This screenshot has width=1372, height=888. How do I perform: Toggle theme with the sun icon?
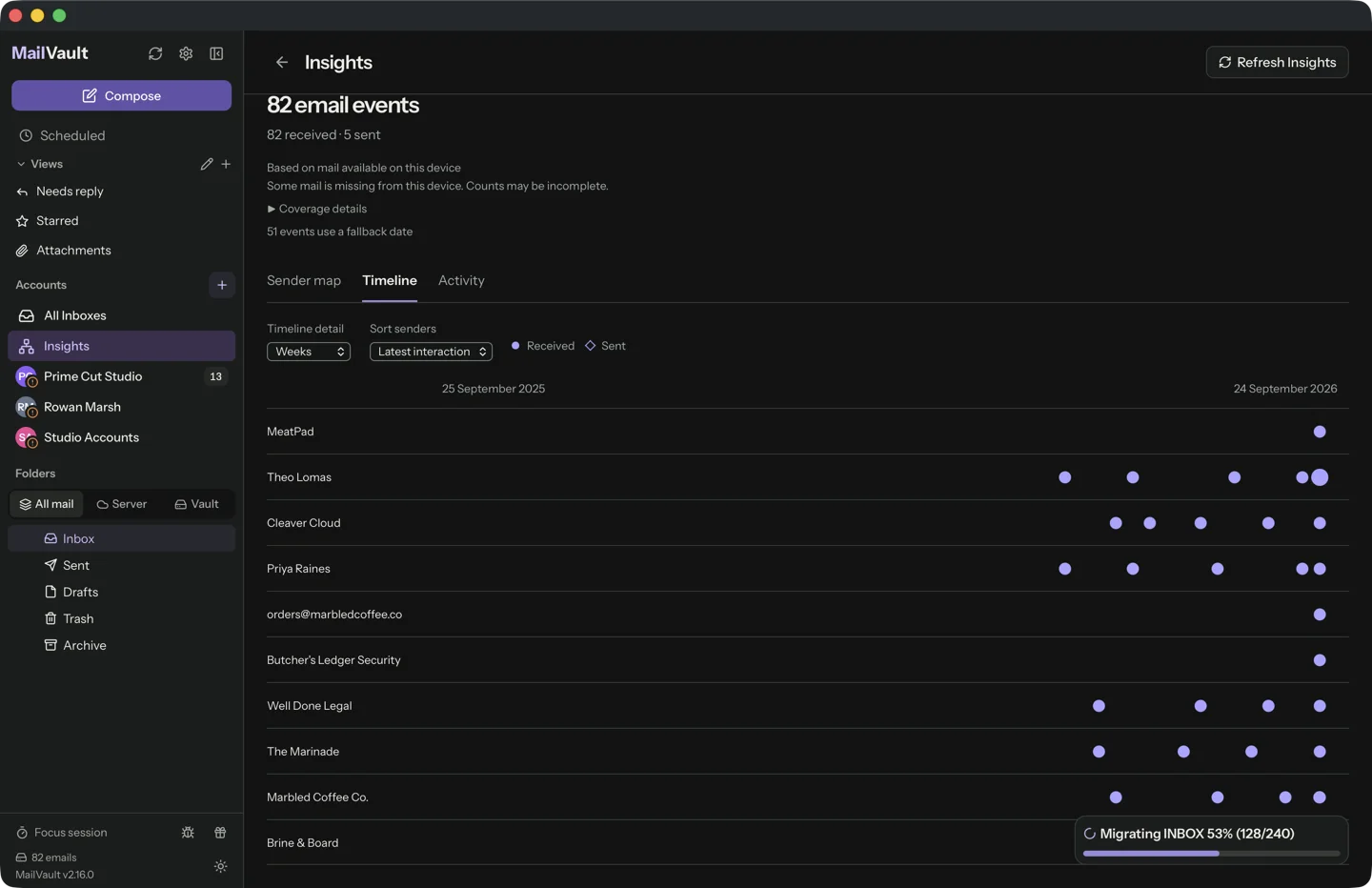pos(220,867)
